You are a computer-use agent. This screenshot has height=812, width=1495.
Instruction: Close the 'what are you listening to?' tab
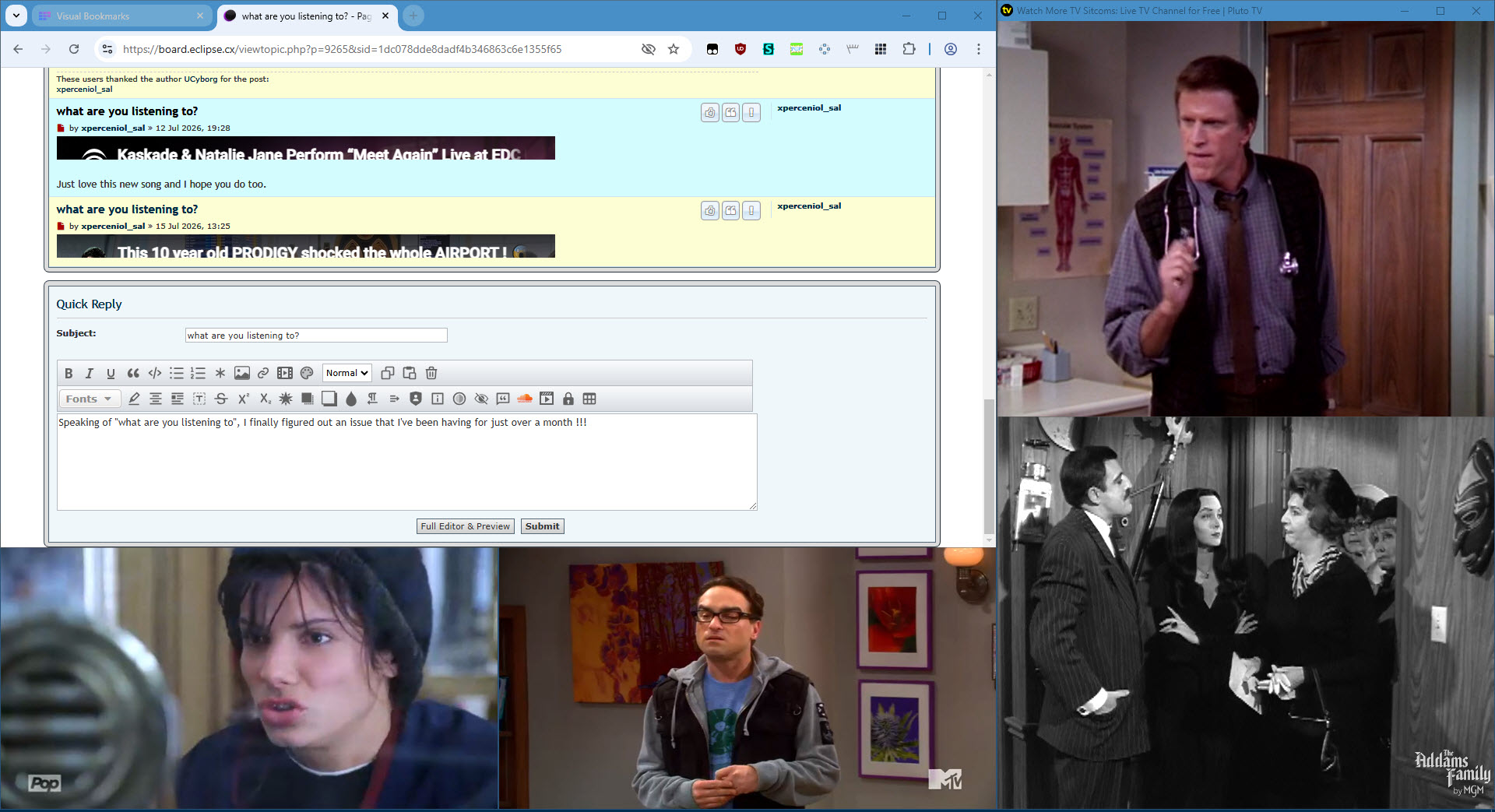point(385,16)
